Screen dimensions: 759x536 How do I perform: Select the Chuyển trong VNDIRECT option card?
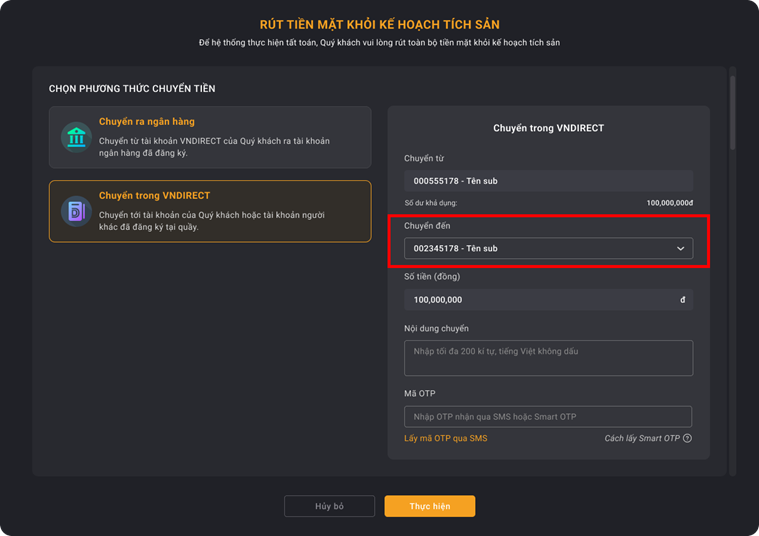click(210, 211)
